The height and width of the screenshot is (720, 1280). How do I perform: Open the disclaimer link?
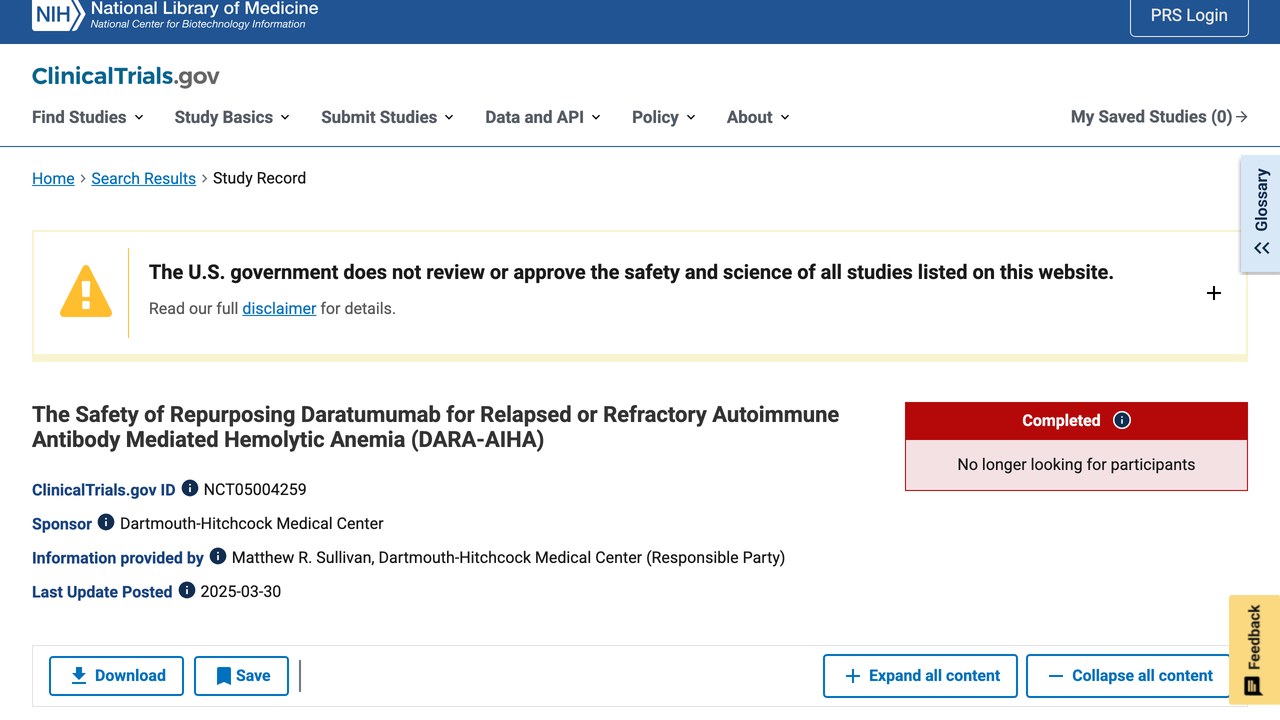pyautogui.click(x=279, y=308)
